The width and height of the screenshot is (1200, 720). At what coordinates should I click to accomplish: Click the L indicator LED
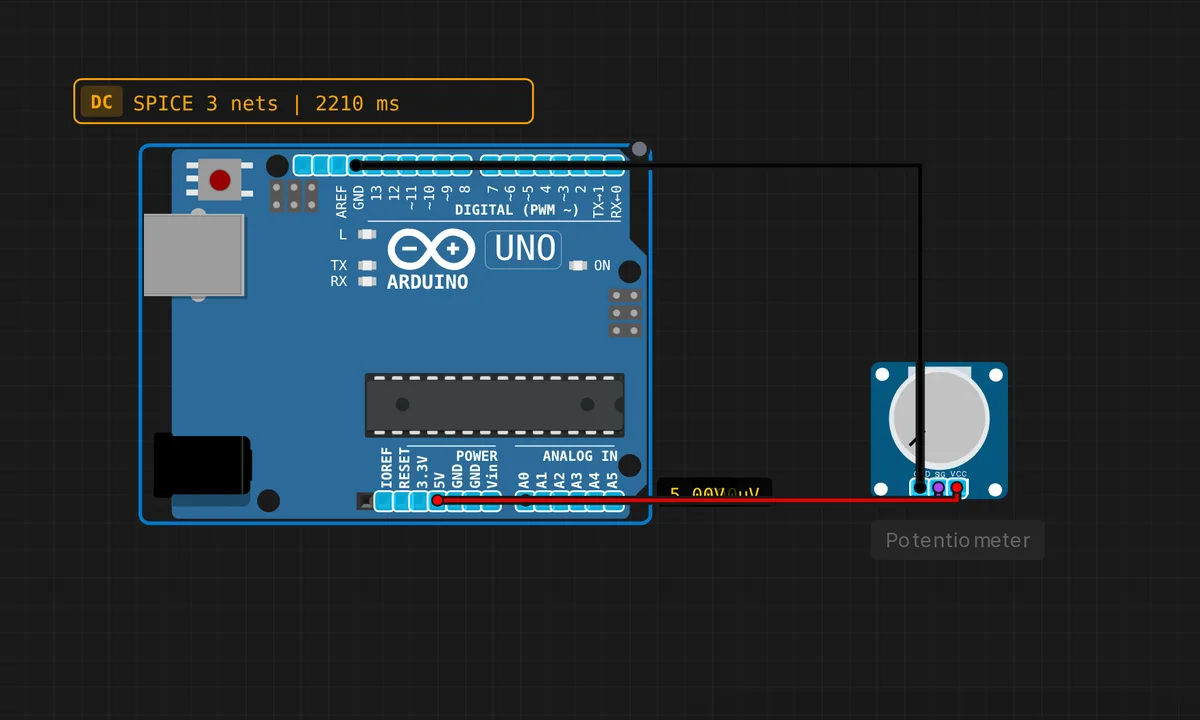click(x=367, y=234)
